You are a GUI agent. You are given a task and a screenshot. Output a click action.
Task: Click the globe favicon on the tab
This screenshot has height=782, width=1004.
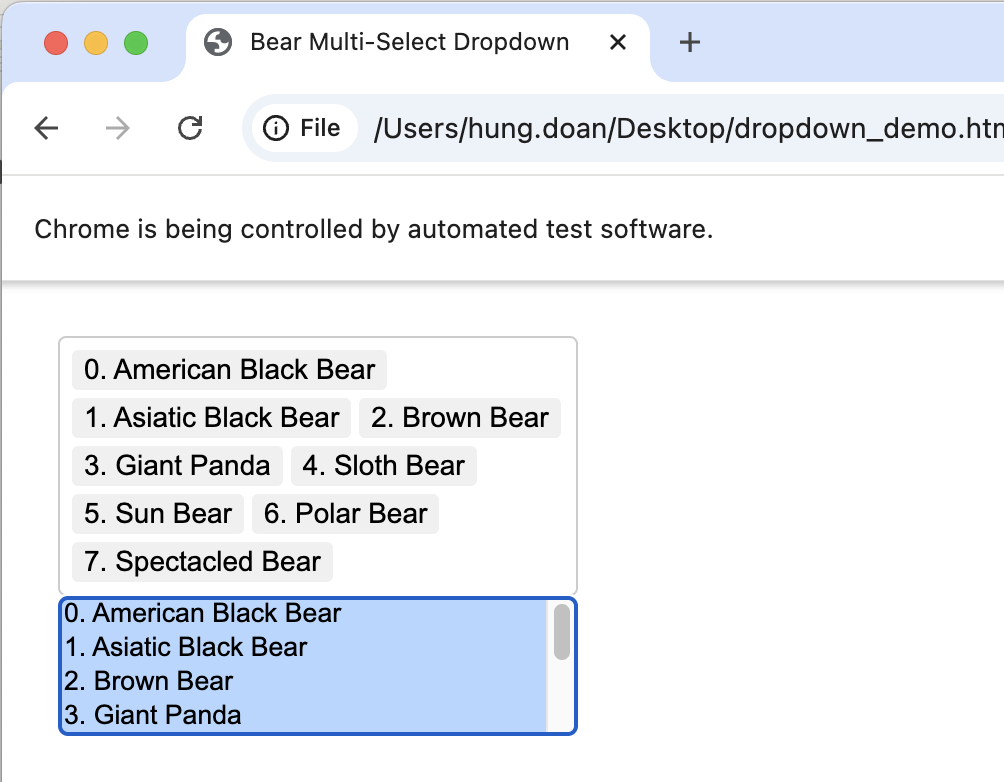click(218, 42)
